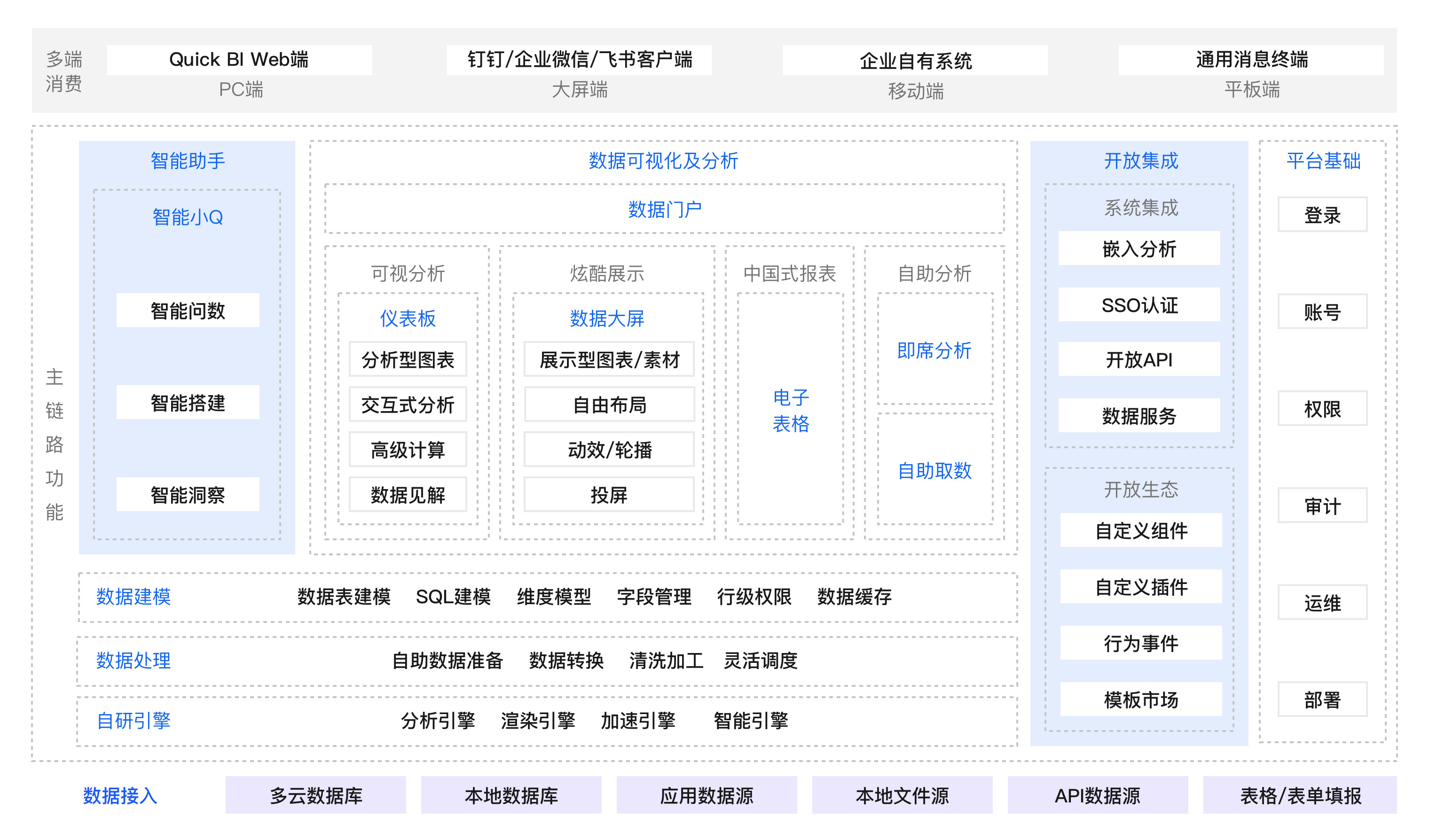Click the 智能洞察 box
The image size is (1429, 840).
[x=188, y=494]
